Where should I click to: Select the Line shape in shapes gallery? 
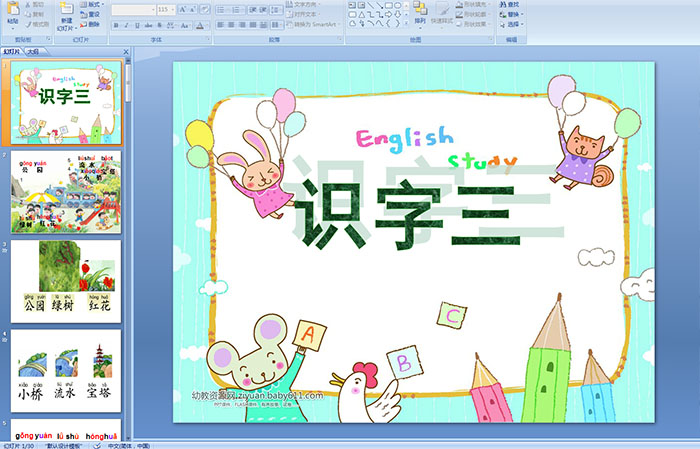coord(371,5)
